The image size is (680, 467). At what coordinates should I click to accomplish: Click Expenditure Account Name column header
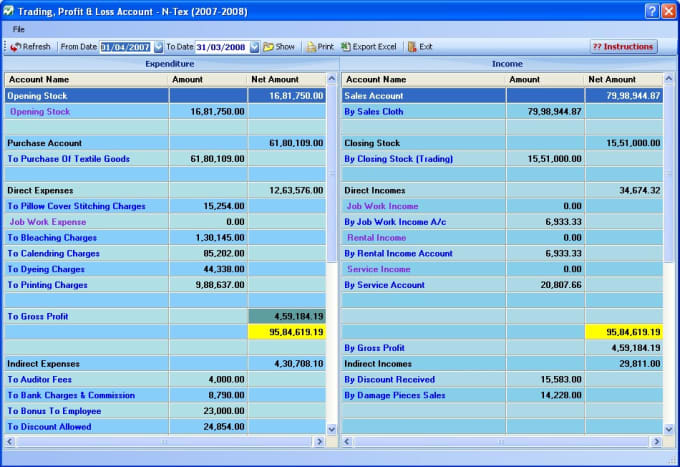(86, 79)
